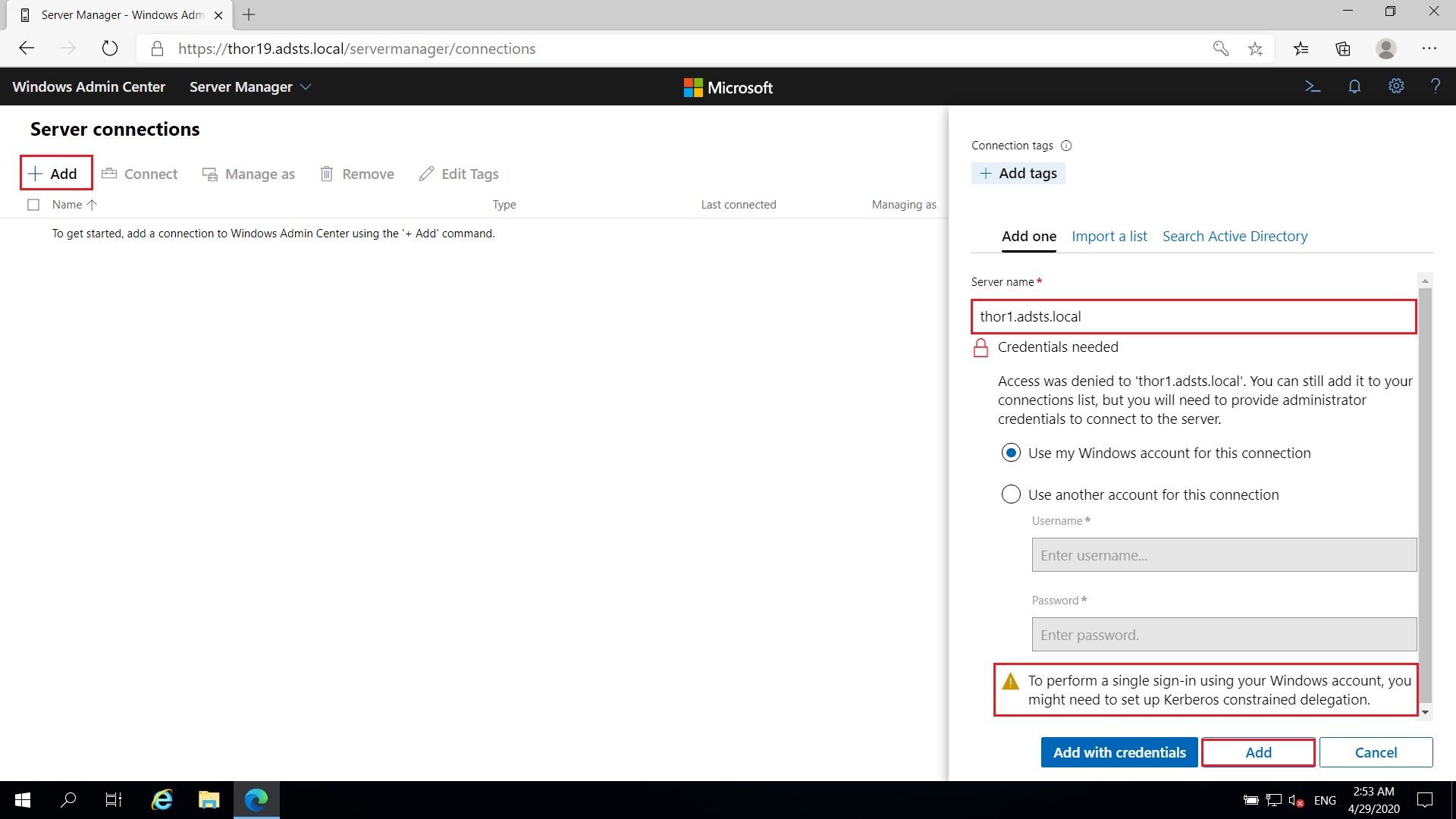
Task: Open the PowerShell console icon in the header
Action: coord(1313,86)
